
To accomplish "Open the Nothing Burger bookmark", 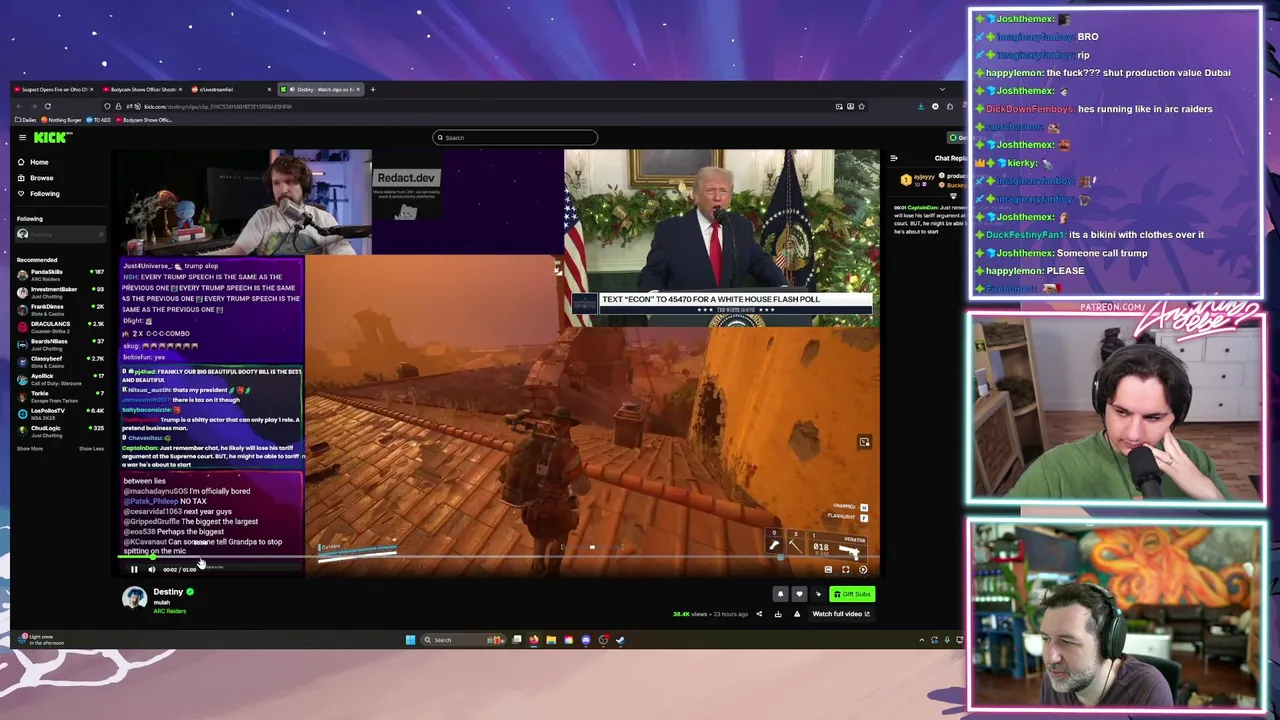I will (62, 120).
